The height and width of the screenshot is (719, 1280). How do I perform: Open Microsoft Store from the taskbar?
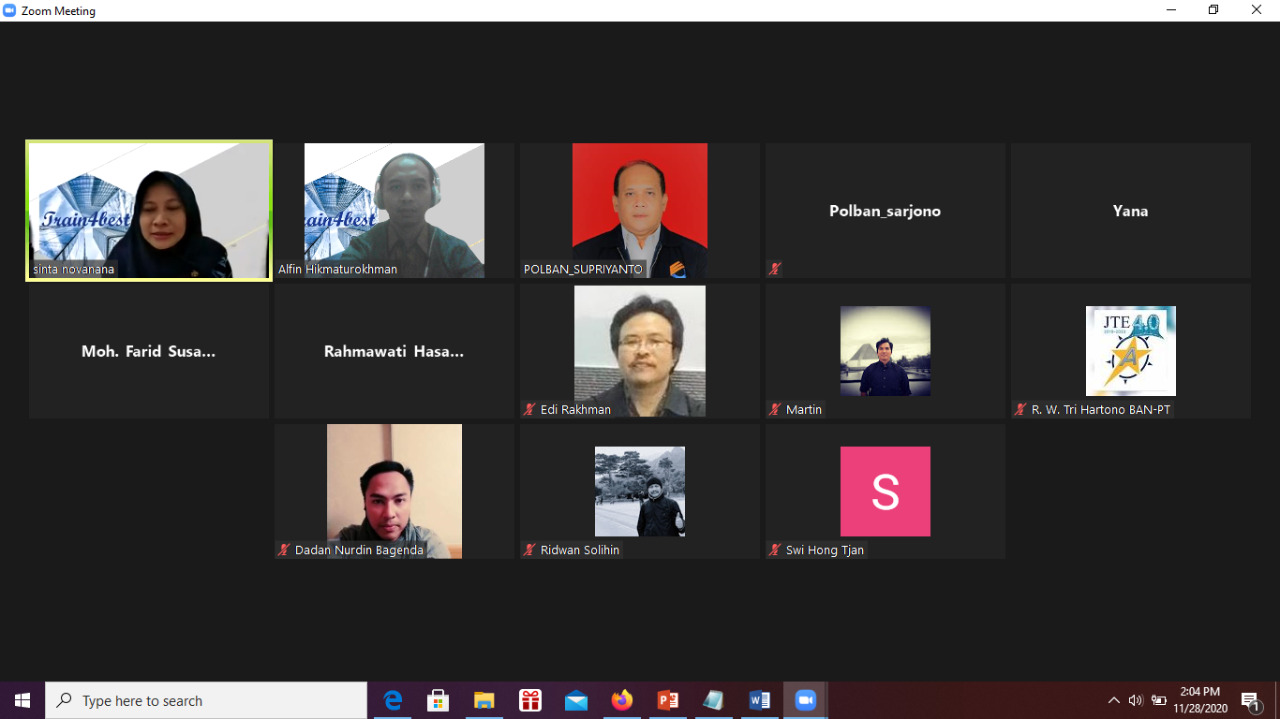438,700
